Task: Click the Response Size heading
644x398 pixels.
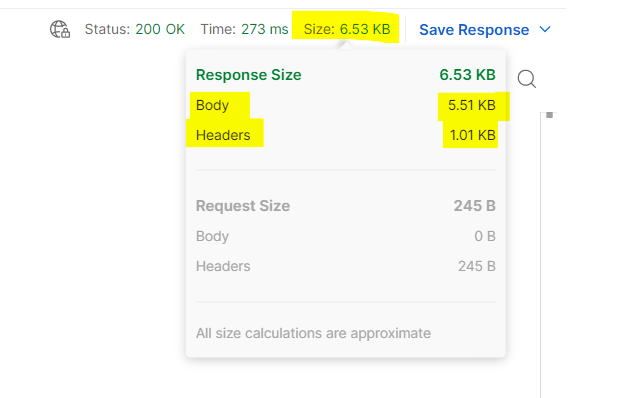Action: [248, 75]
